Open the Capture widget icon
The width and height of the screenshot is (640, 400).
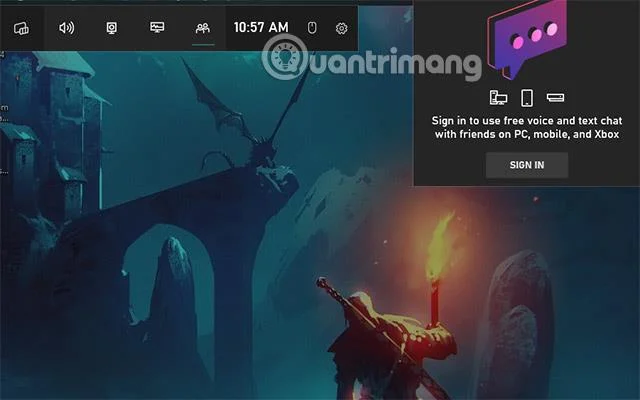pyautogui.click(x=111, y=28)
